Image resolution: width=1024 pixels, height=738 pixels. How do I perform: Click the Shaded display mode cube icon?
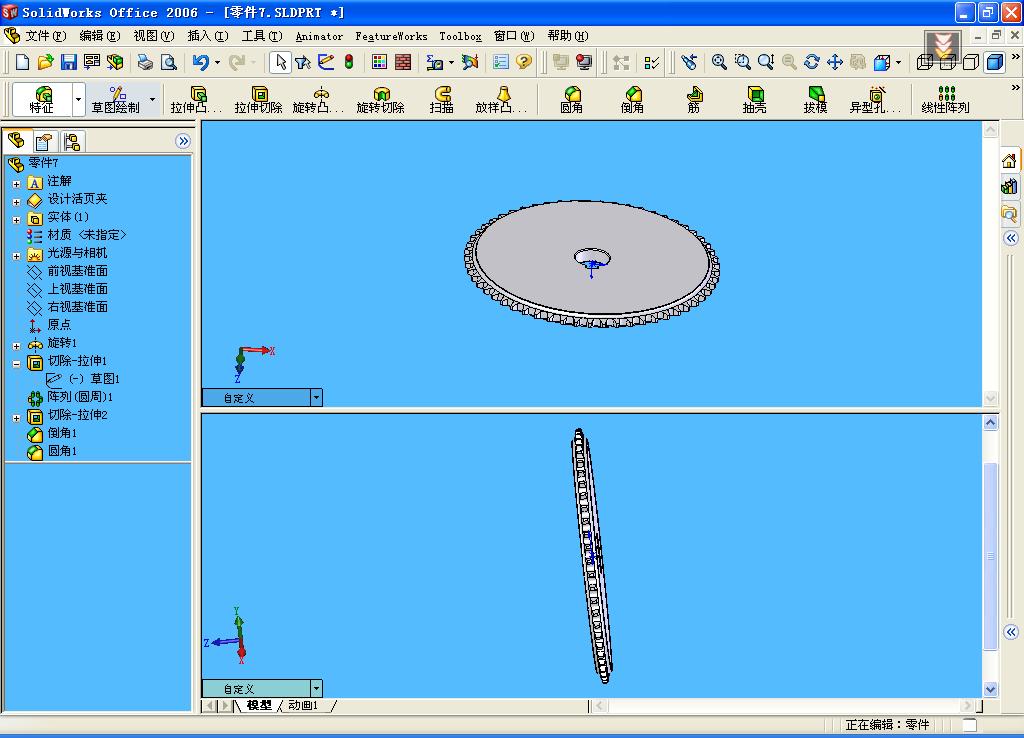995,62
